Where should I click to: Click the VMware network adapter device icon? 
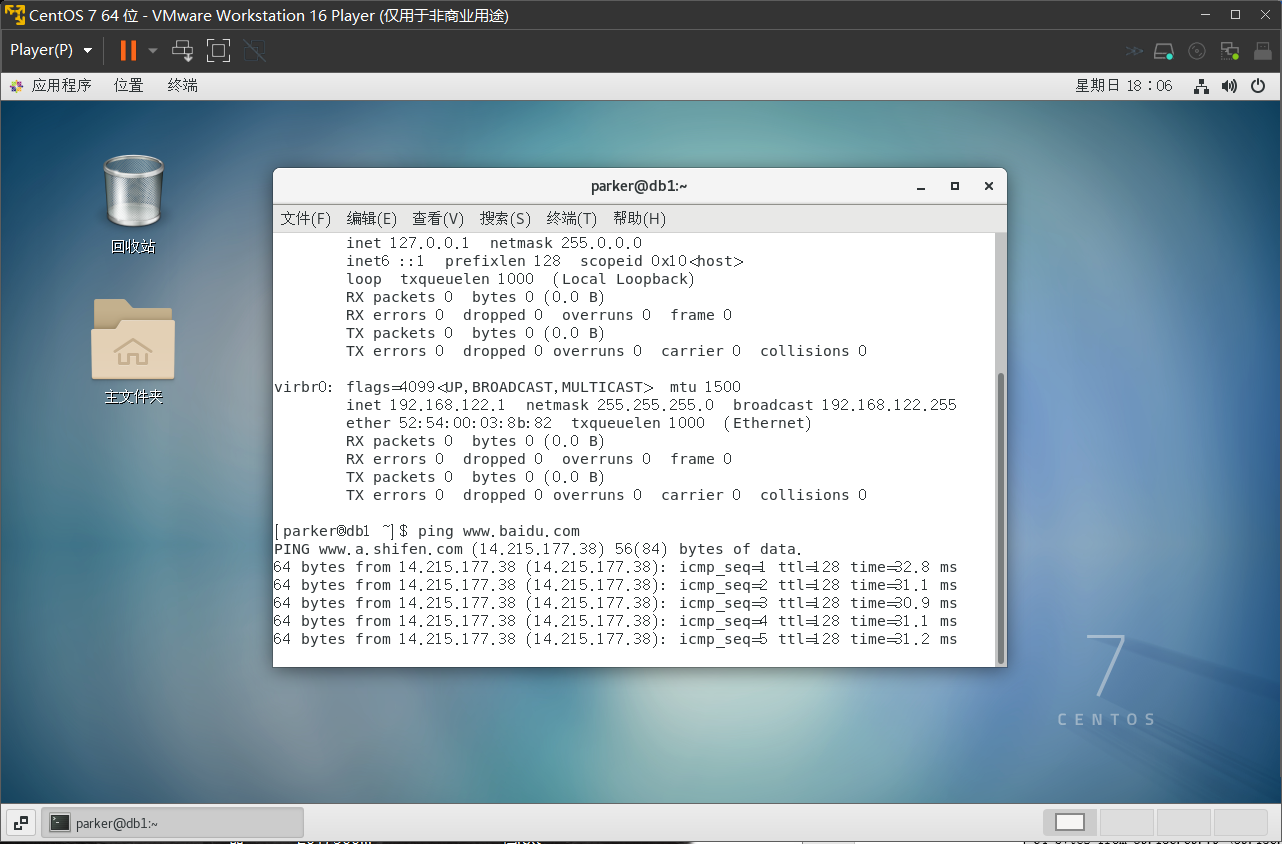(1230, 51)
